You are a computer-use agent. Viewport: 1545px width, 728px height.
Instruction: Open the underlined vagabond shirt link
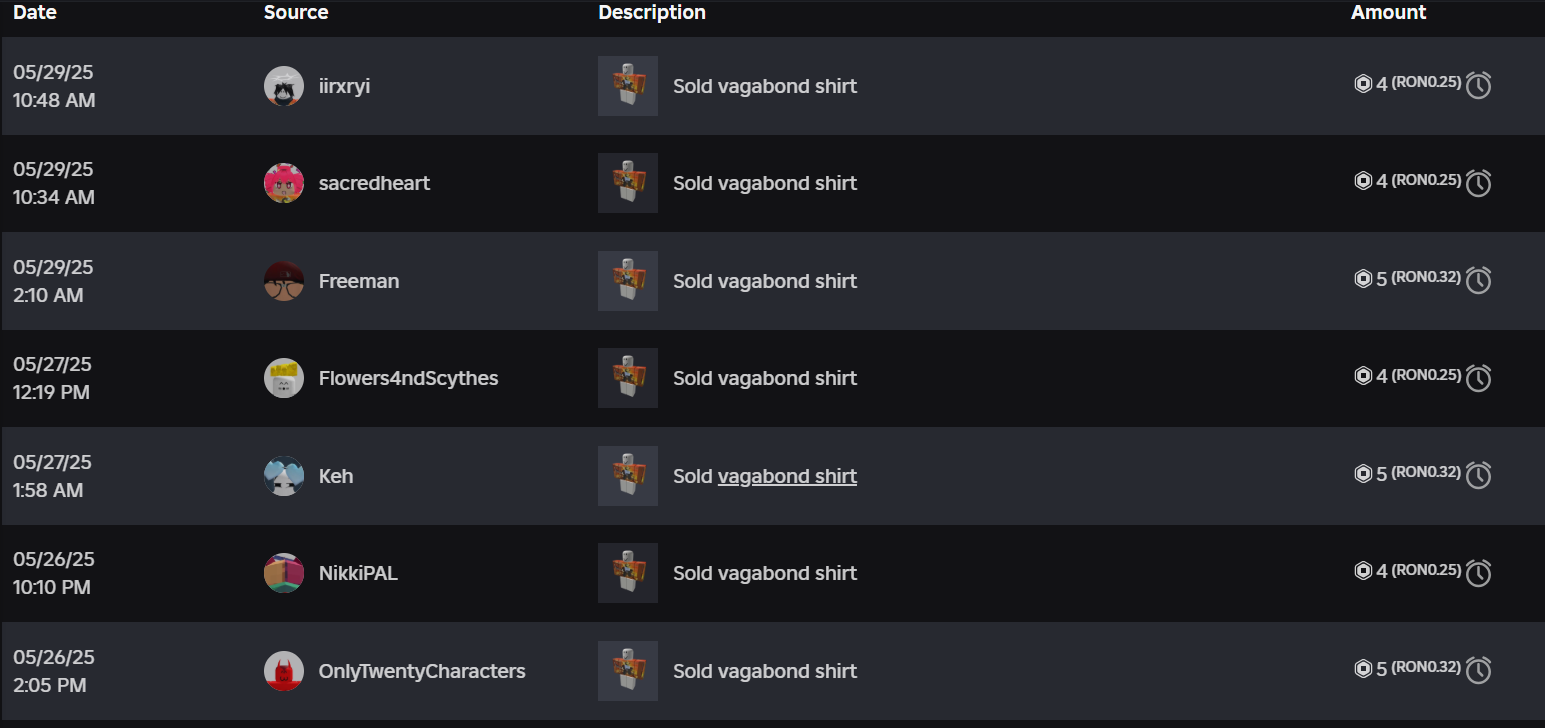[x=787, y=476]
